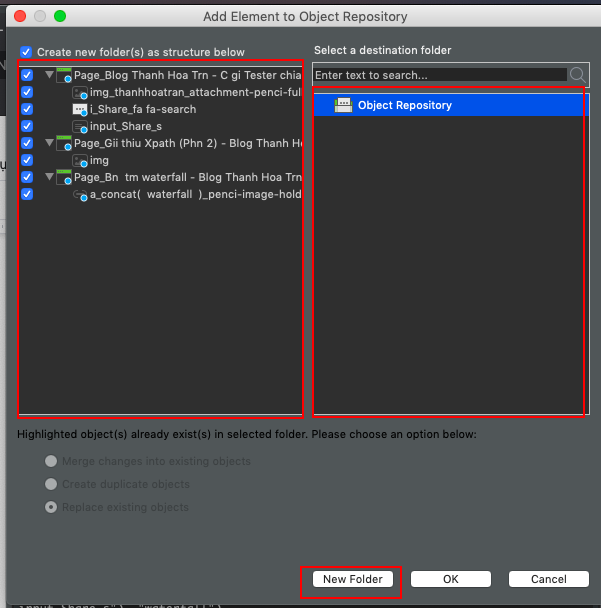Click the page icon of Page_Blog Thanh Hoa Trn
601x608 pixels.
[64, 75]
